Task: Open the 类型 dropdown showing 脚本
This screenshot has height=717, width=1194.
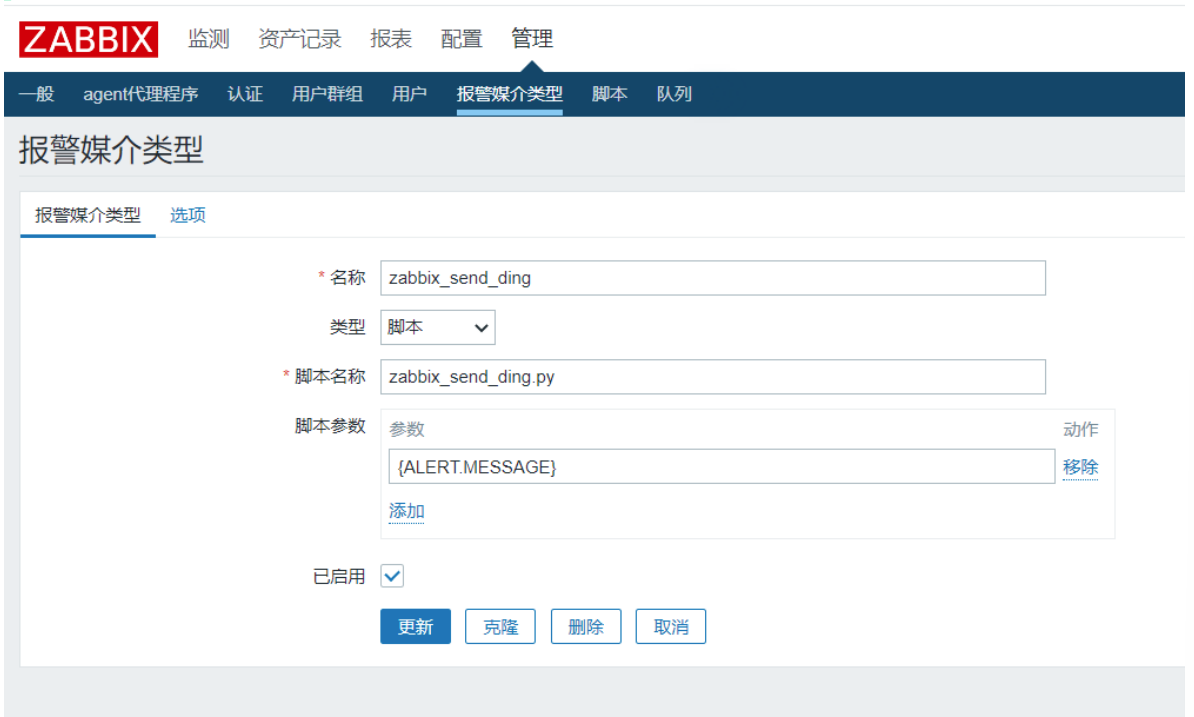Action: coord(438,327)
